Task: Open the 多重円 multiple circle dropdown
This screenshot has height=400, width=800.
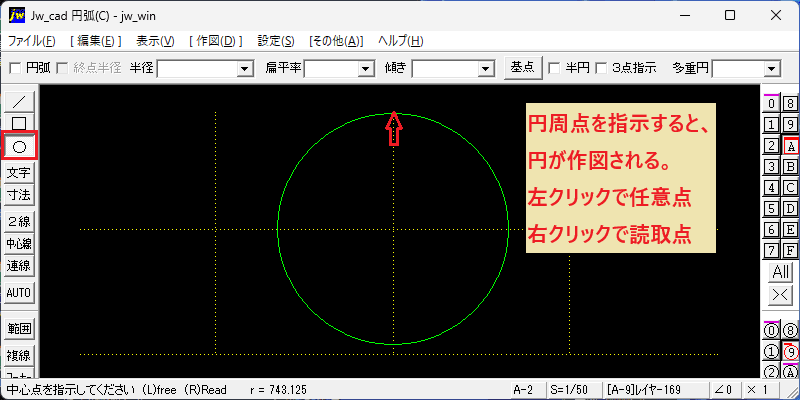Action: click(772, 69)
